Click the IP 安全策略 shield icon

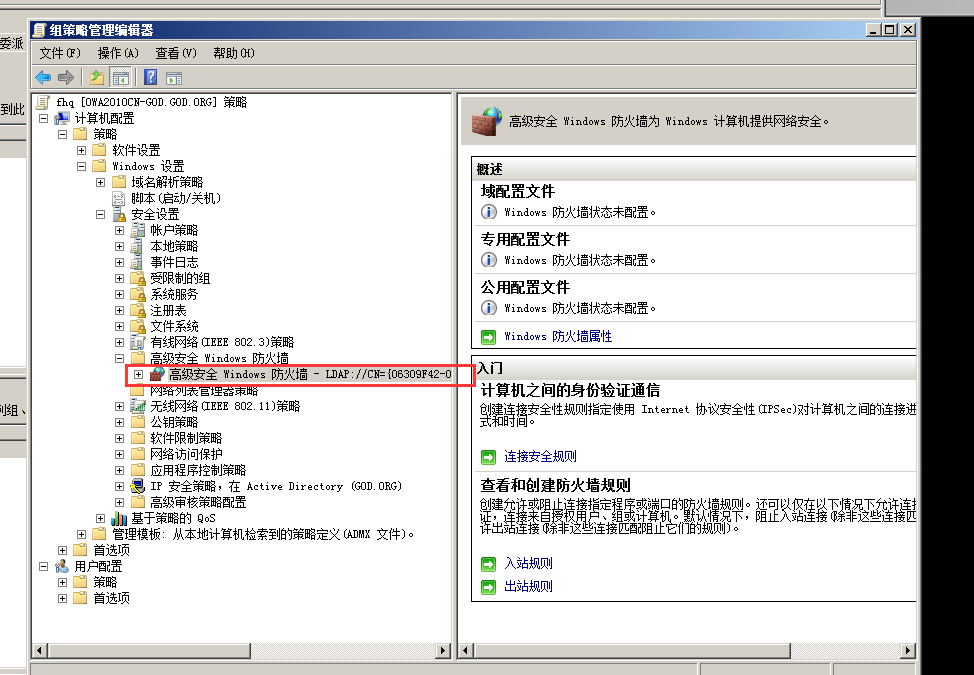pos(138,486)
